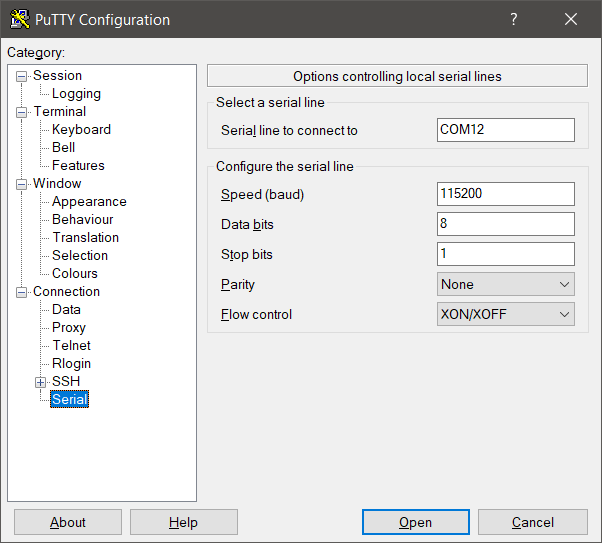Collapse the Window tree node
Screen dimensions: 602x543
click(x=21, y=184)
